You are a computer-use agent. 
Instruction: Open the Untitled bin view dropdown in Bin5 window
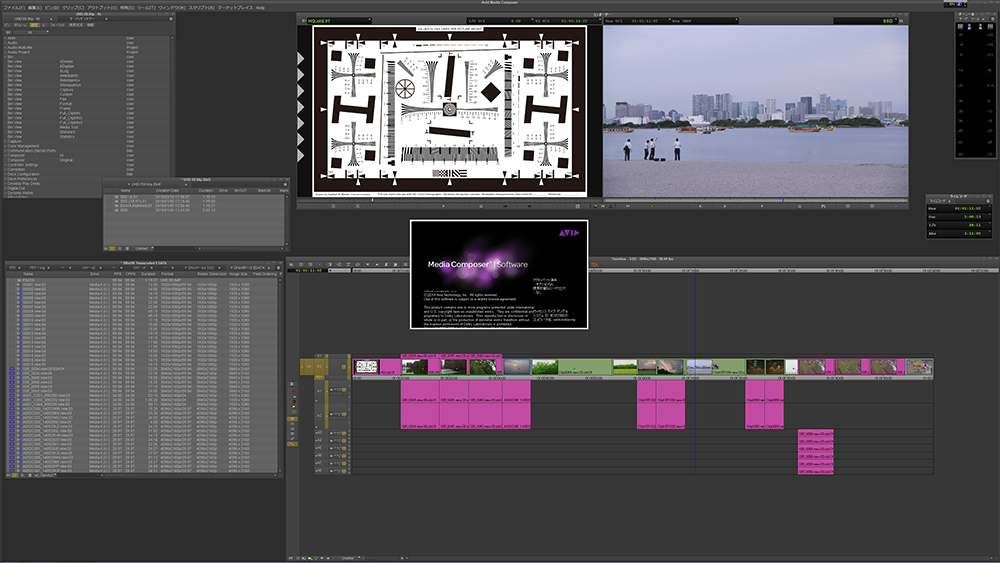click(144, 248)
